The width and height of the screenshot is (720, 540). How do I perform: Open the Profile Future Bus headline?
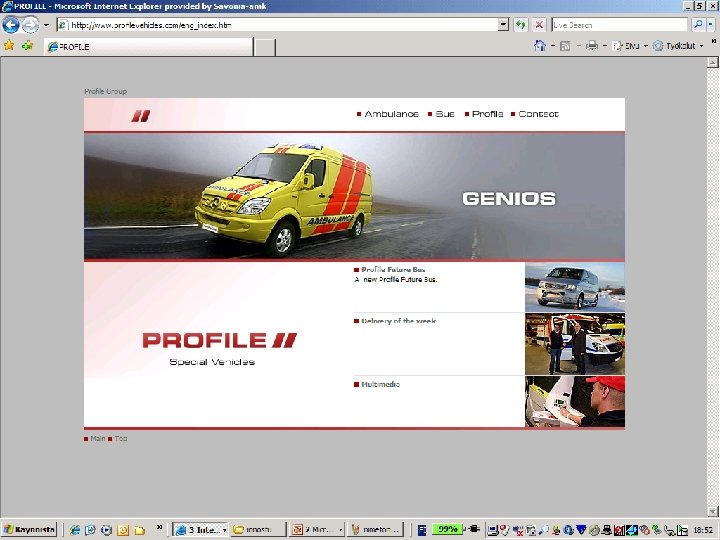(x=393, y=270)
